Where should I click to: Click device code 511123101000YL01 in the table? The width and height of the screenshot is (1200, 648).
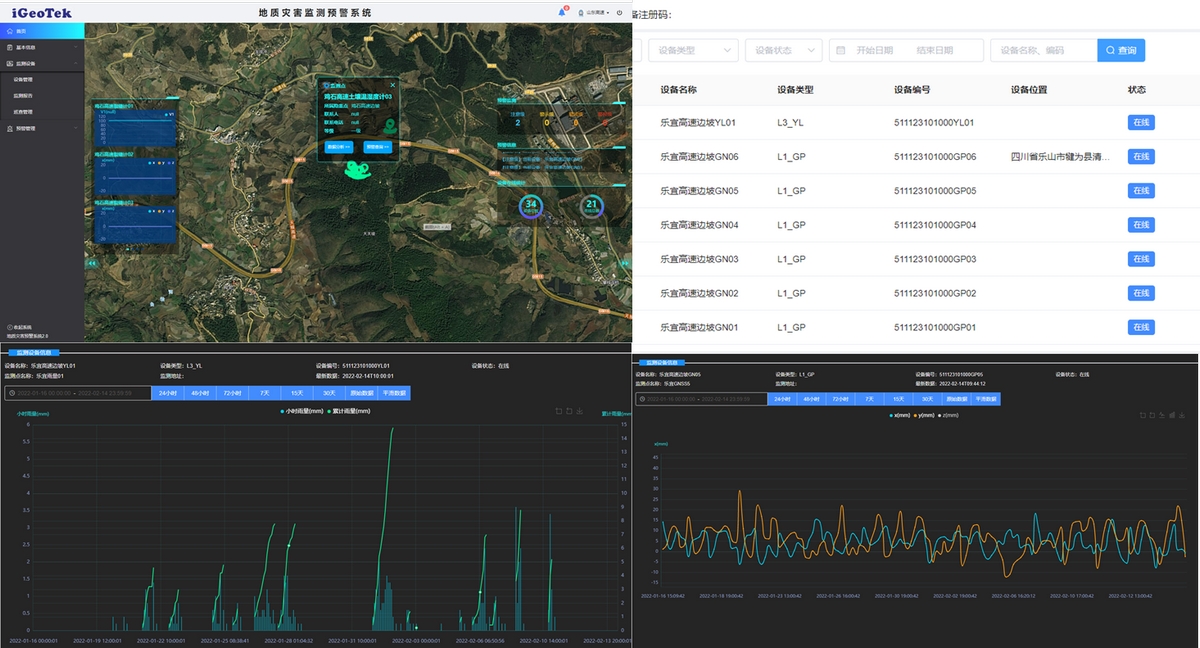pos(934,123)
